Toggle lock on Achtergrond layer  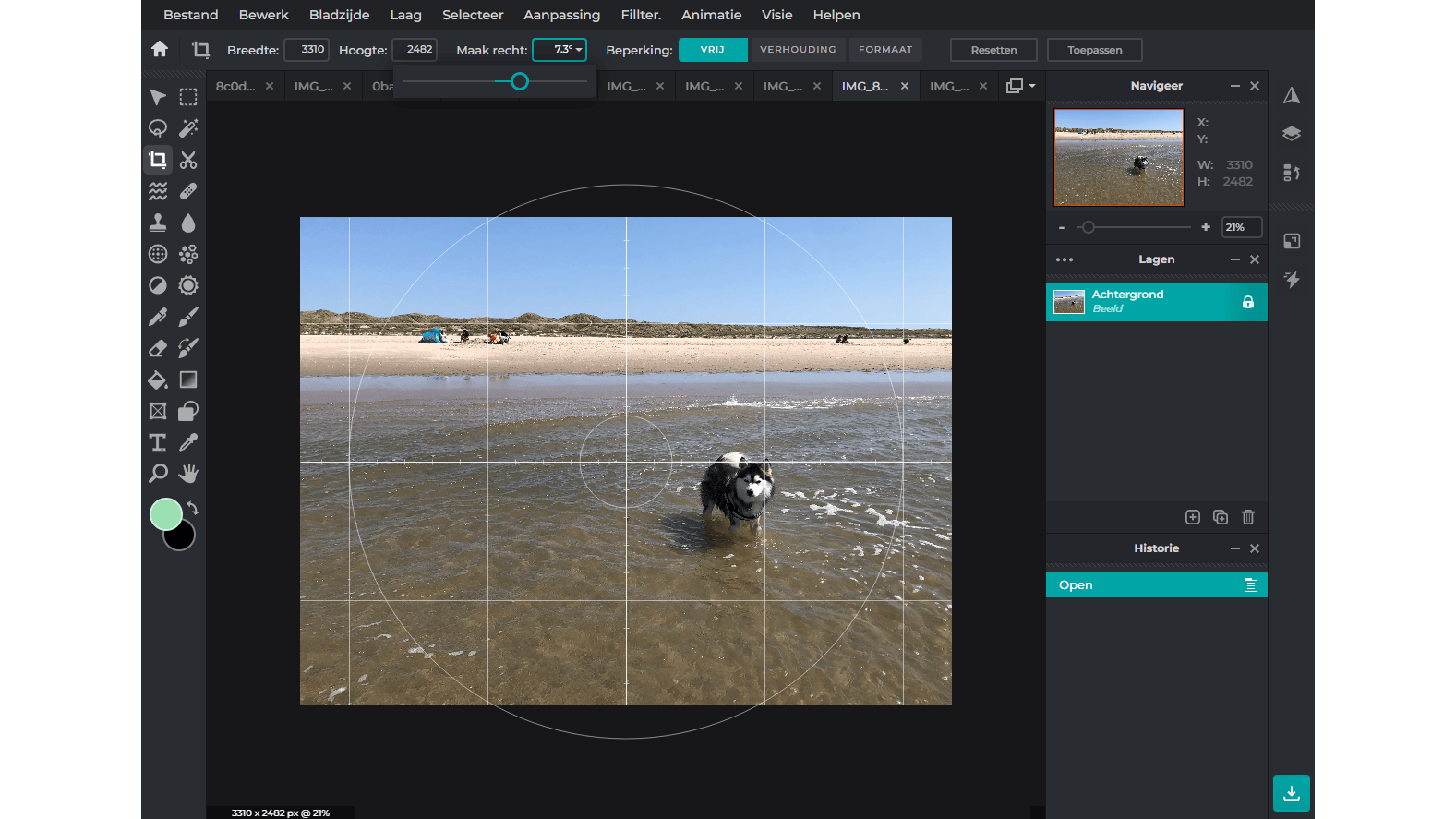pyautogui.click(x=1247, y=302)
